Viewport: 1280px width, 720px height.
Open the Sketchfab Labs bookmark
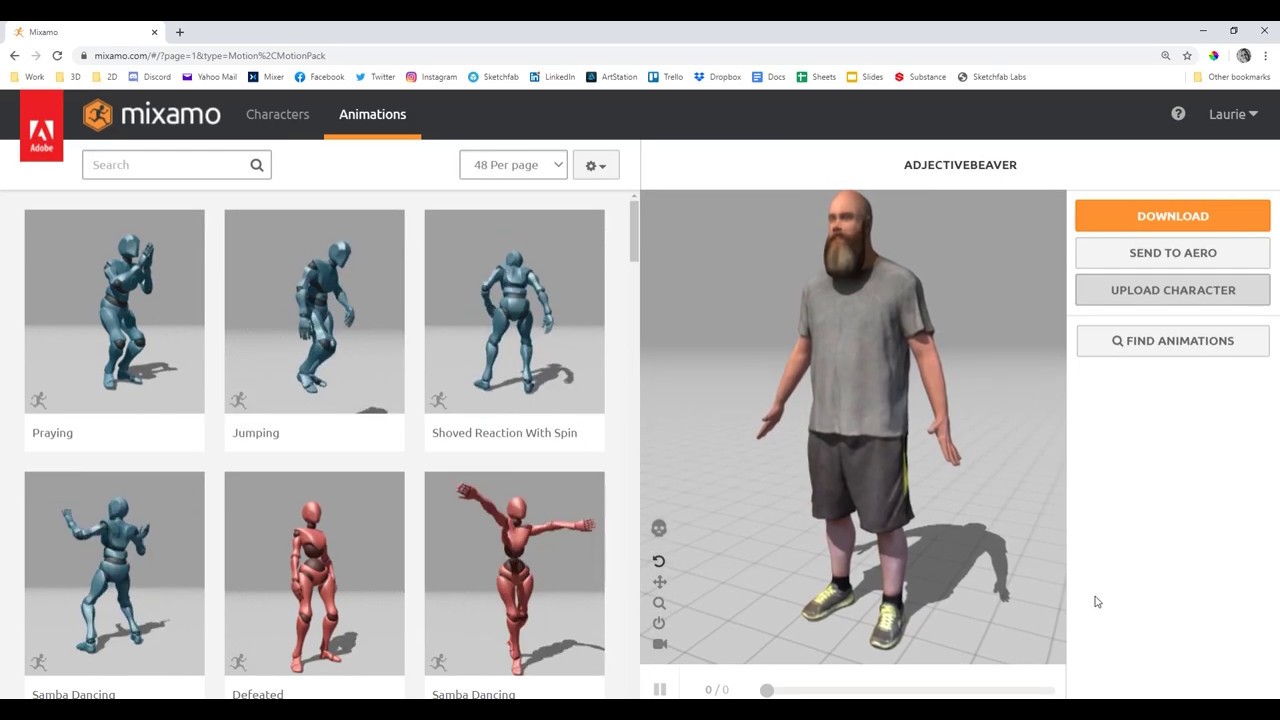tap(991, 77)
